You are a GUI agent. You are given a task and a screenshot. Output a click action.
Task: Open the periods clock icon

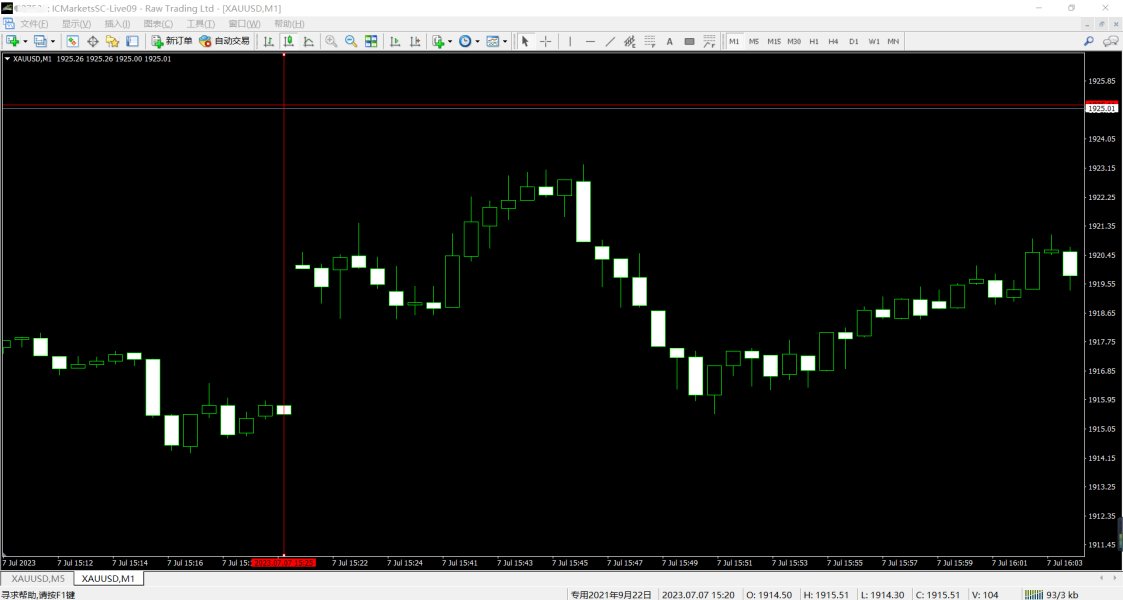coord(466,42)
